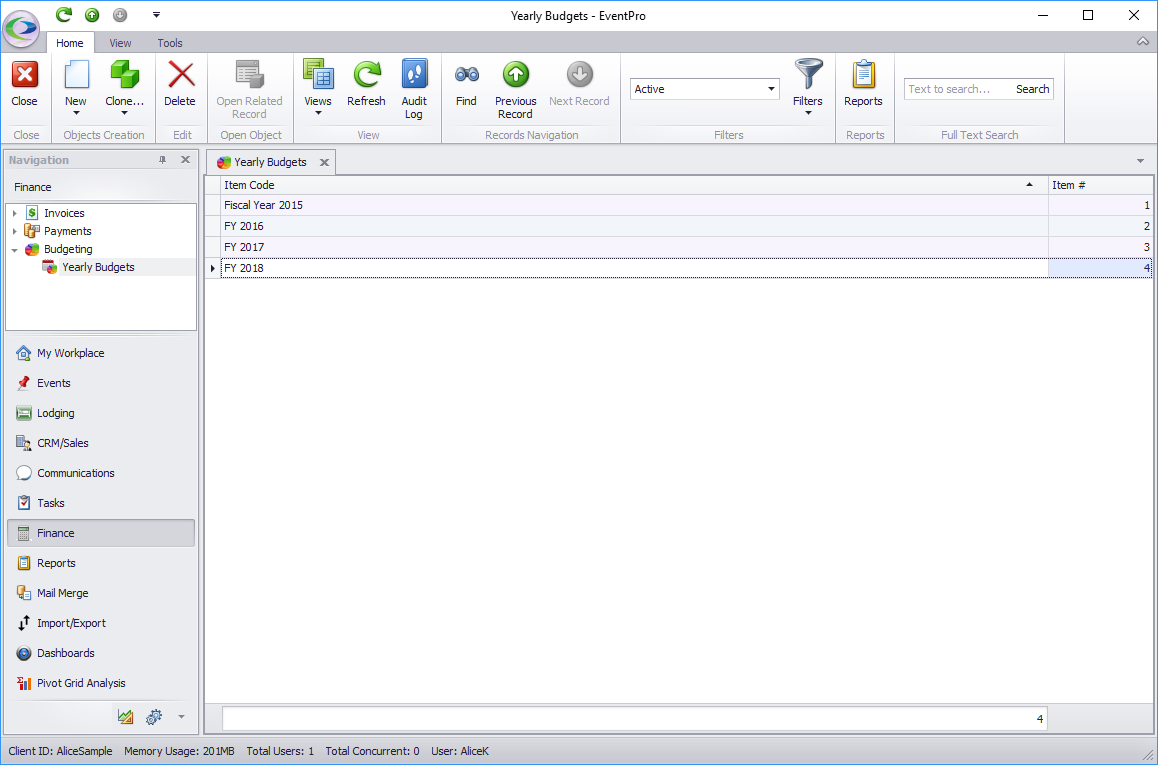
Task: Pin the Navigation panel
Action: 162,159
